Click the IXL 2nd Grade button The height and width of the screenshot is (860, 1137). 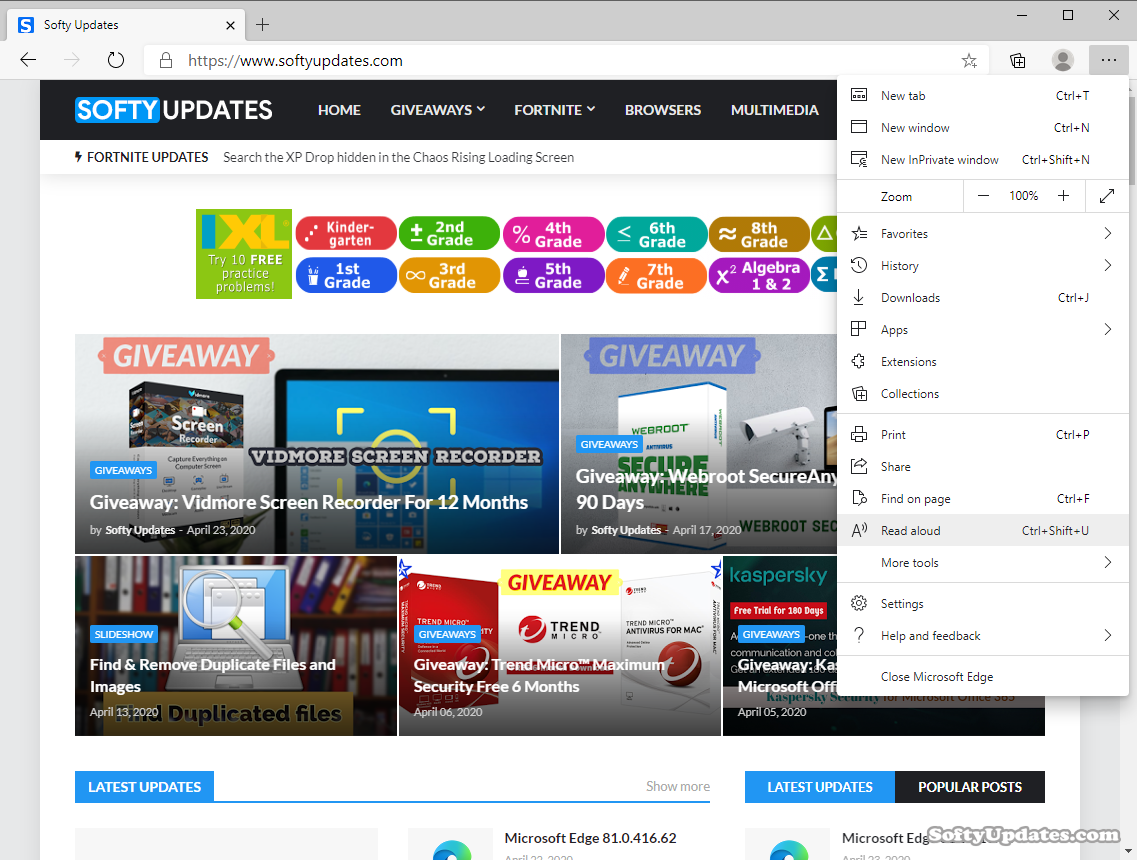click(449, 233)
